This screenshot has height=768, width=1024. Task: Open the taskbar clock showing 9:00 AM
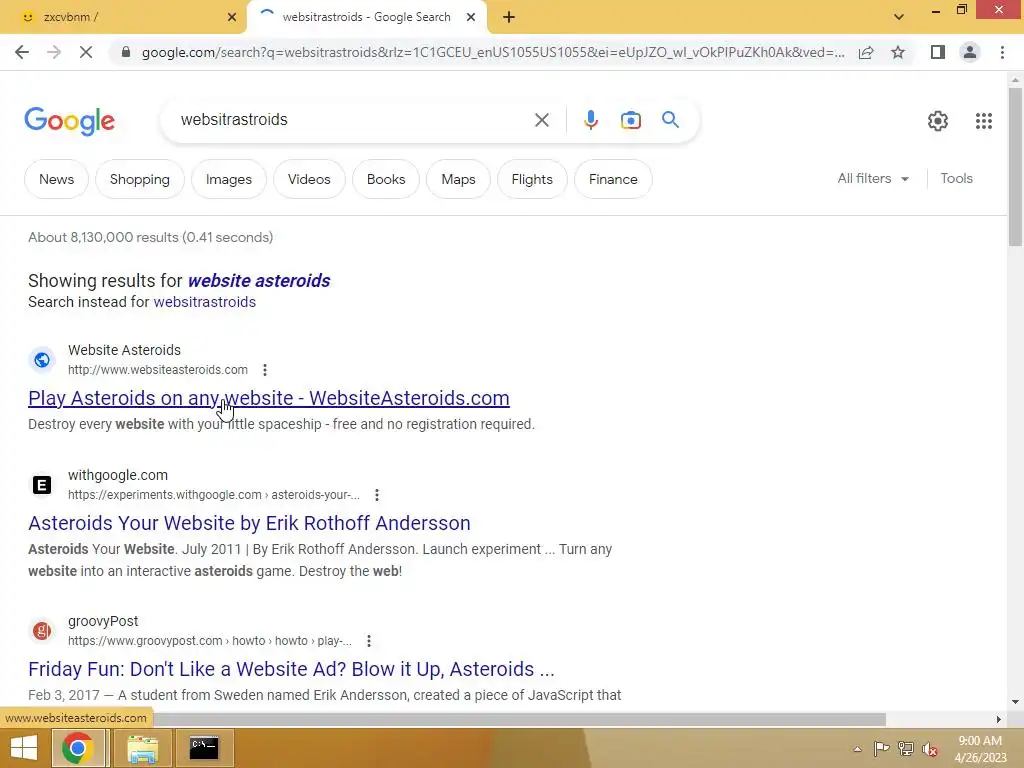coord(980,749)
